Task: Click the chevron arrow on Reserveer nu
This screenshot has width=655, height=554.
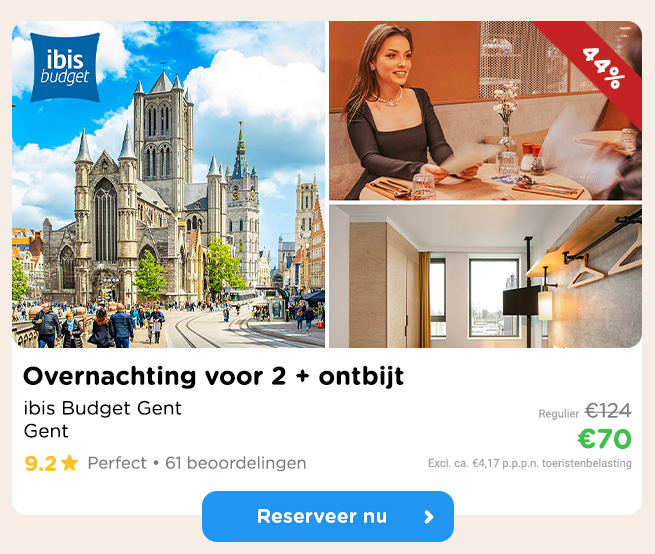Action: click(429, 517)
